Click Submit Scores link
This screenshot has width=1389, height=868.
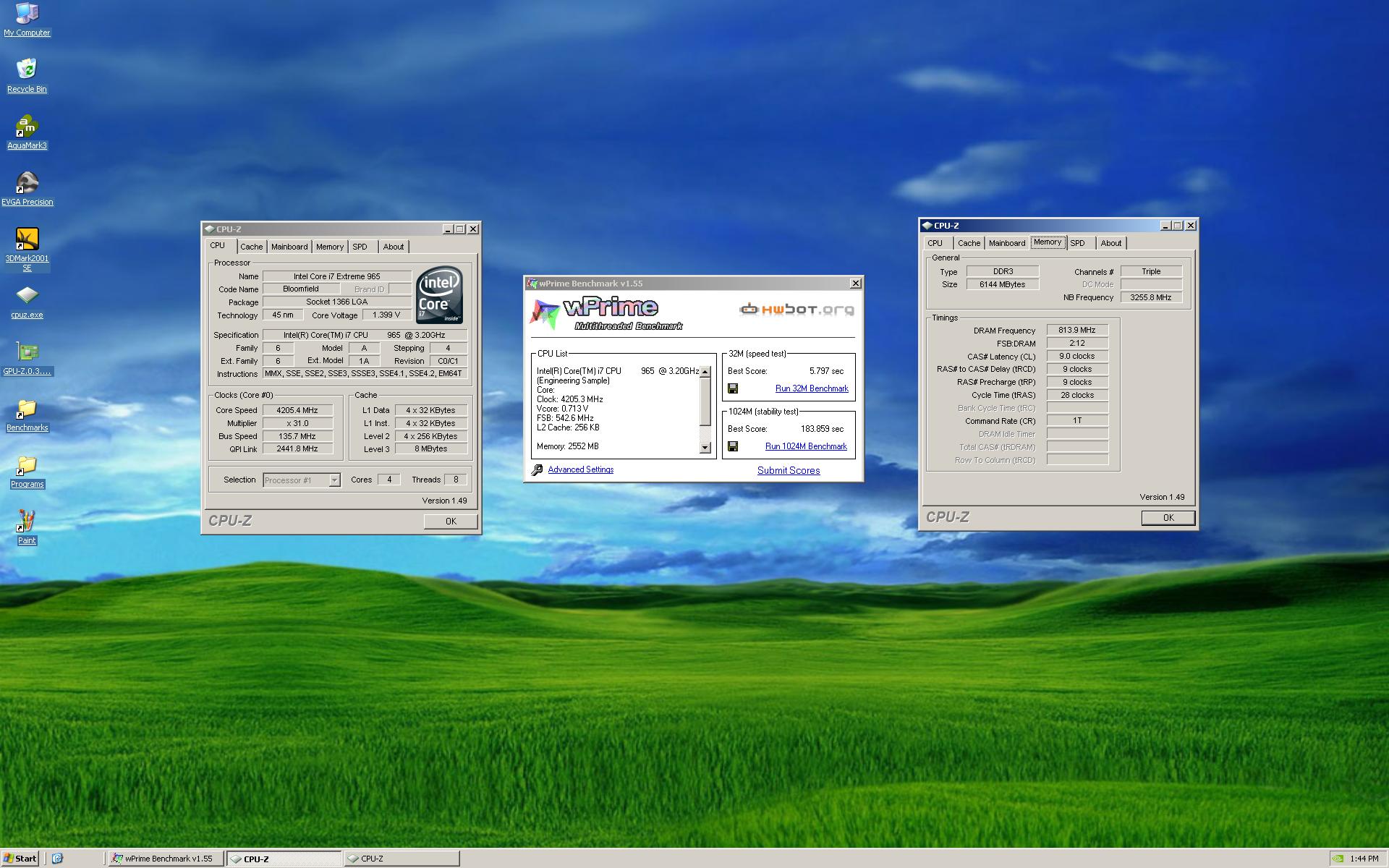click(789, 470)
